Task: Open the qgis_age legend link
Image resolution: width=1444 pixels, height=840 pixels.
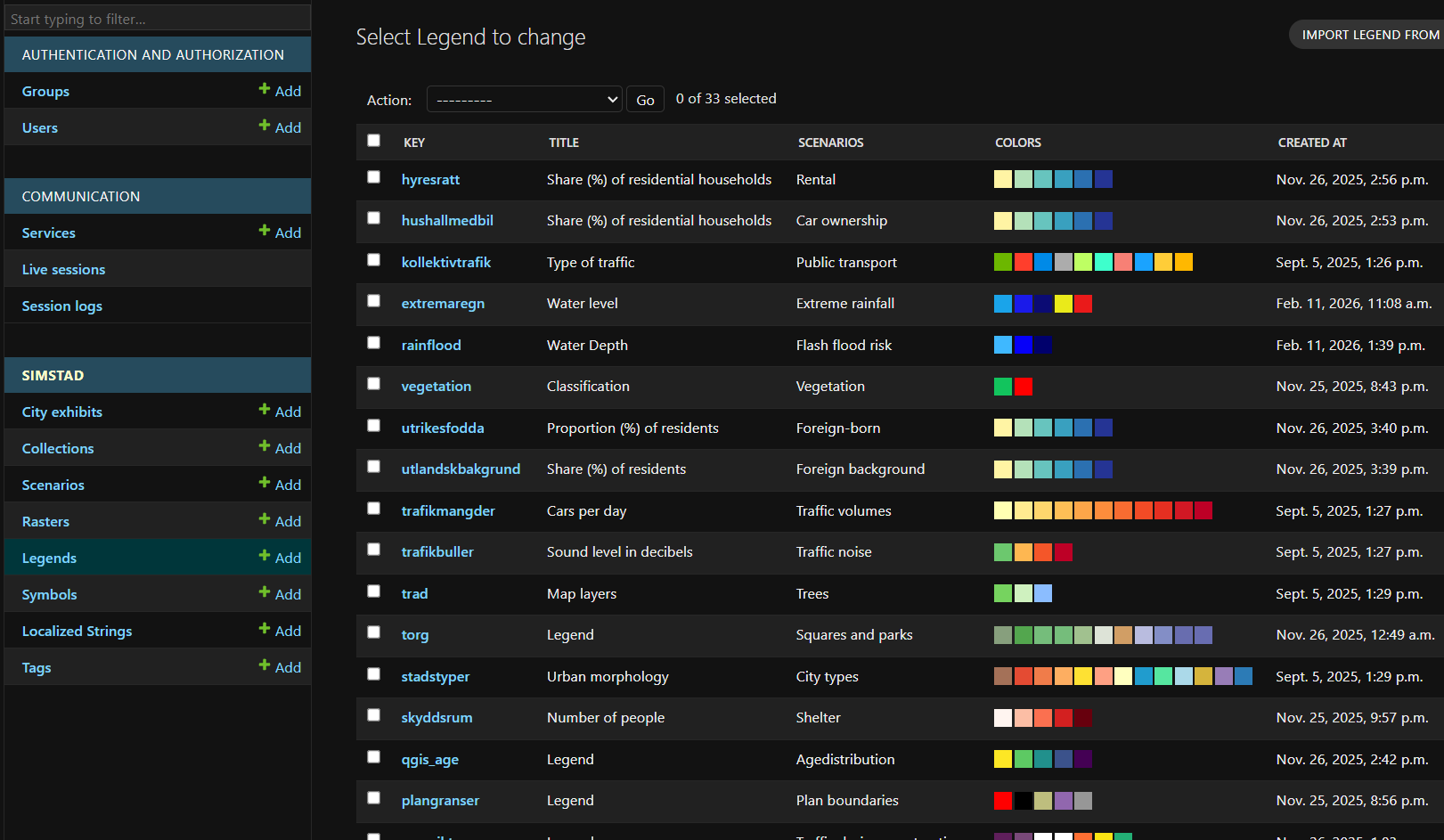Action: [430, 759]
